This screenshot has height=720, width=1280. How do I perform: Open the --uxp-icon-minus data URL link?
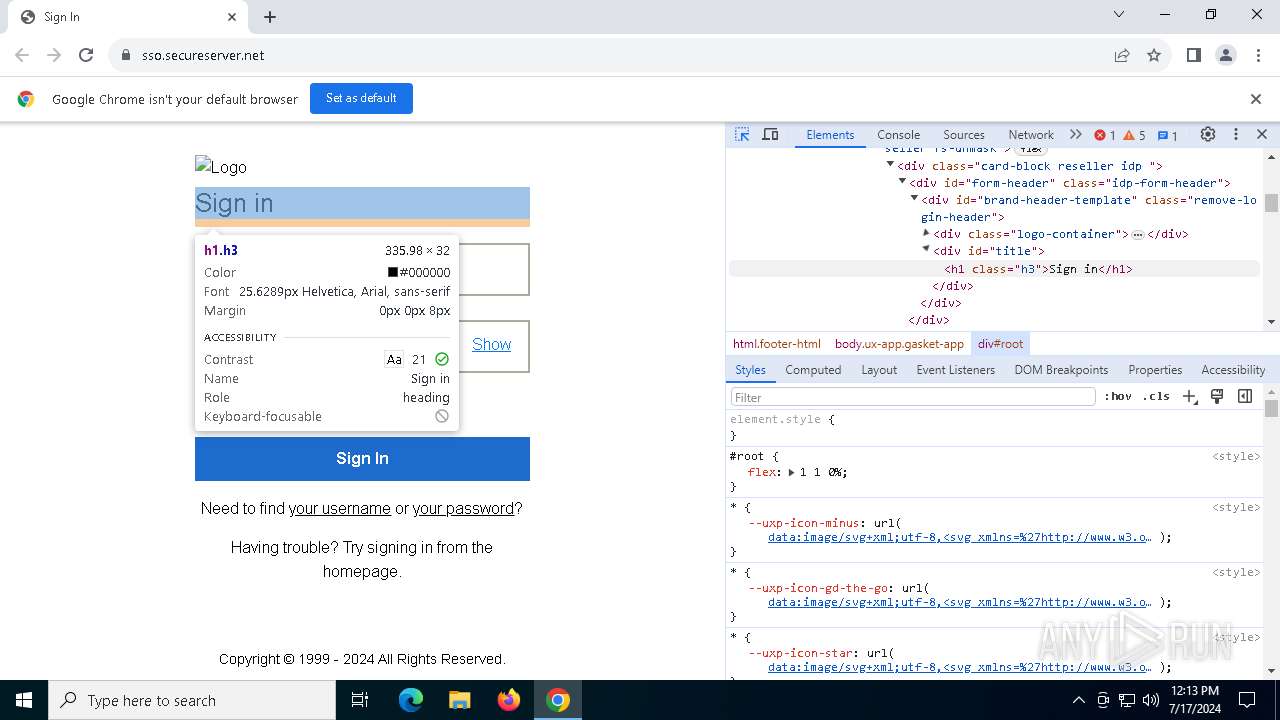pyautogui.click(x=960, y=537)
